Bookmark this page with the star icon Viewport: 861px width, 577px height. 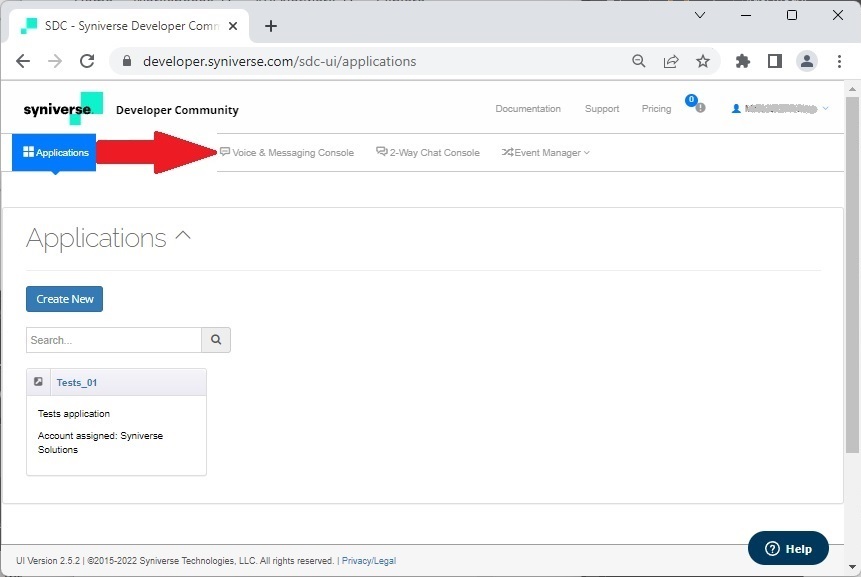click(703, 61)
